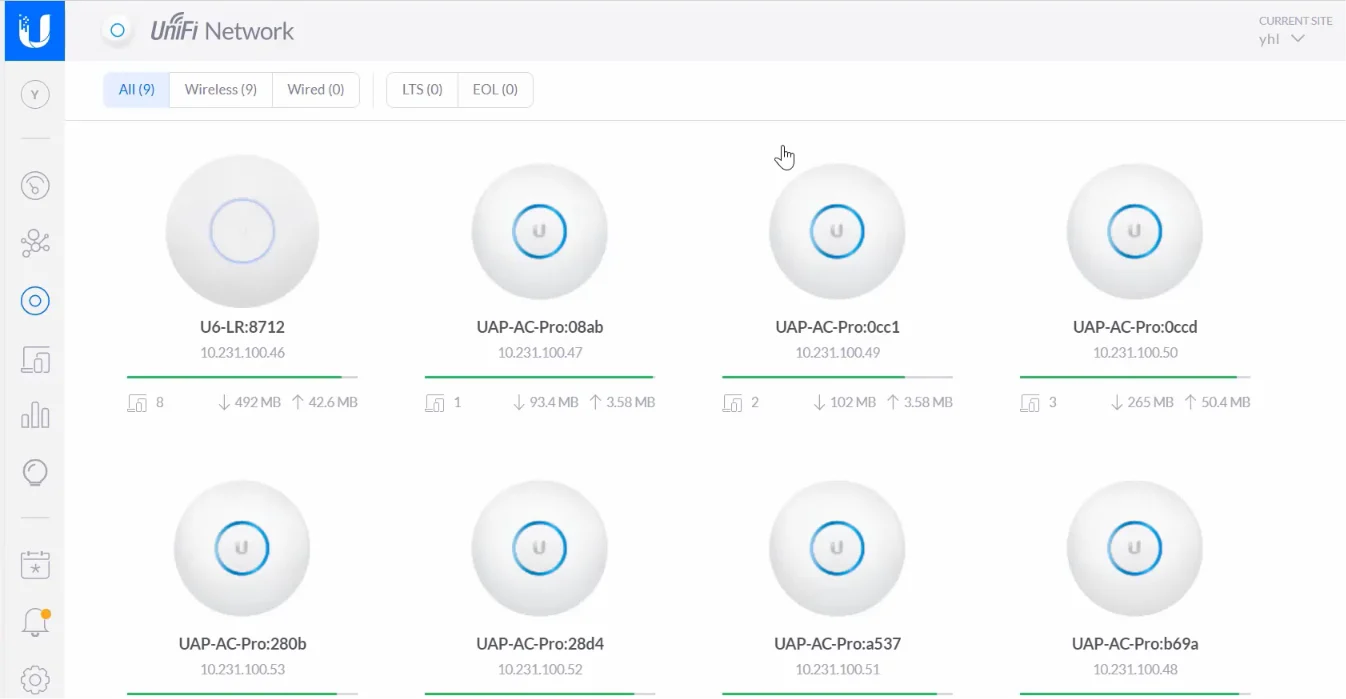Open the Topology nodes icon
The width and height of the screenshot is (1346, 699).
coord(35,243)
